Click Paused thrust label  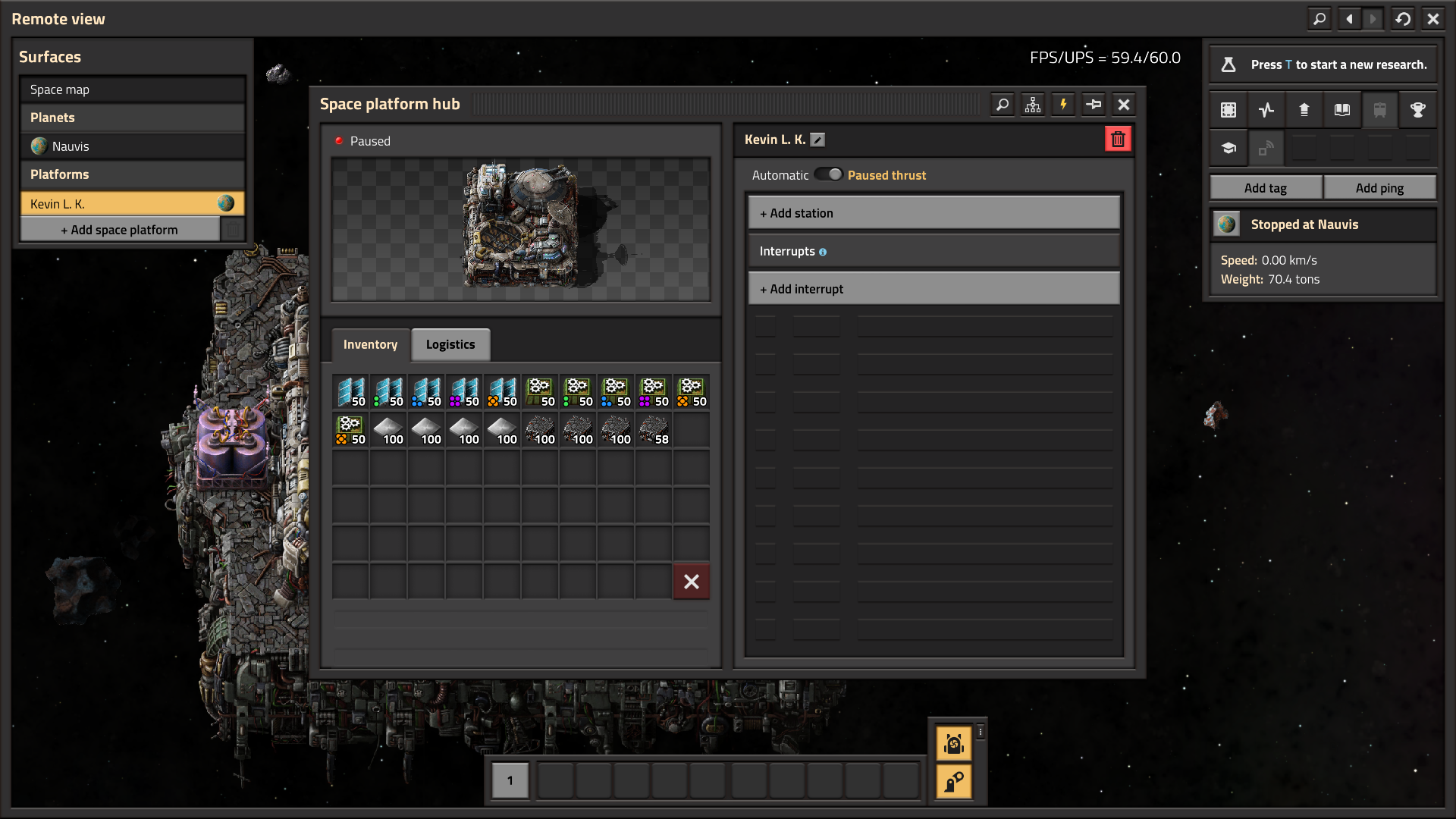886,175
